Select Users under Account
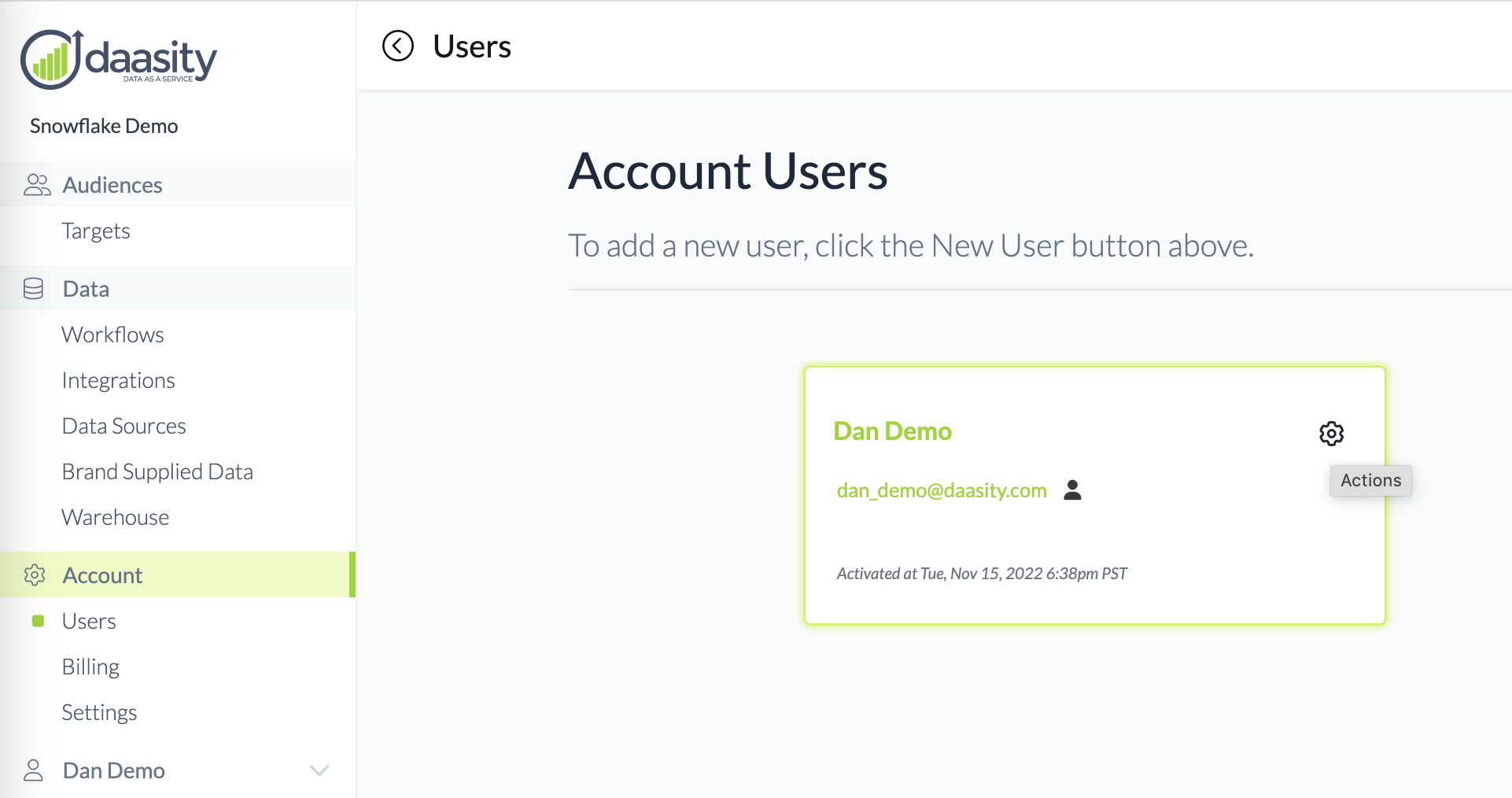The image size is (1512, 798). coord(89,621)
